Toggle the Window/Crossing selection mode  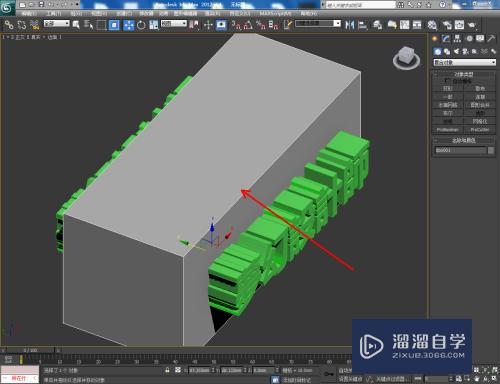point(114,25)
